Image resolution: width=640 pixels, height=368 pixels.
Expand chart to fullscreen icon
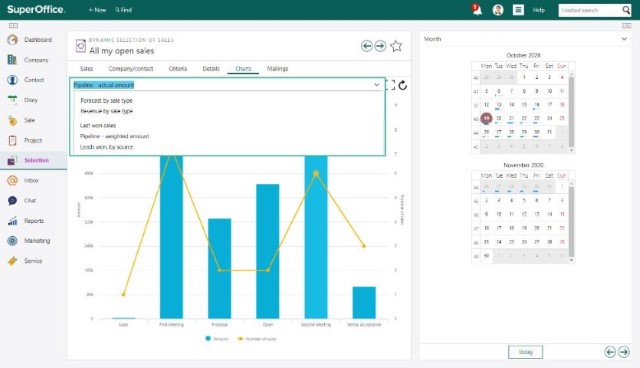point(391,85)
